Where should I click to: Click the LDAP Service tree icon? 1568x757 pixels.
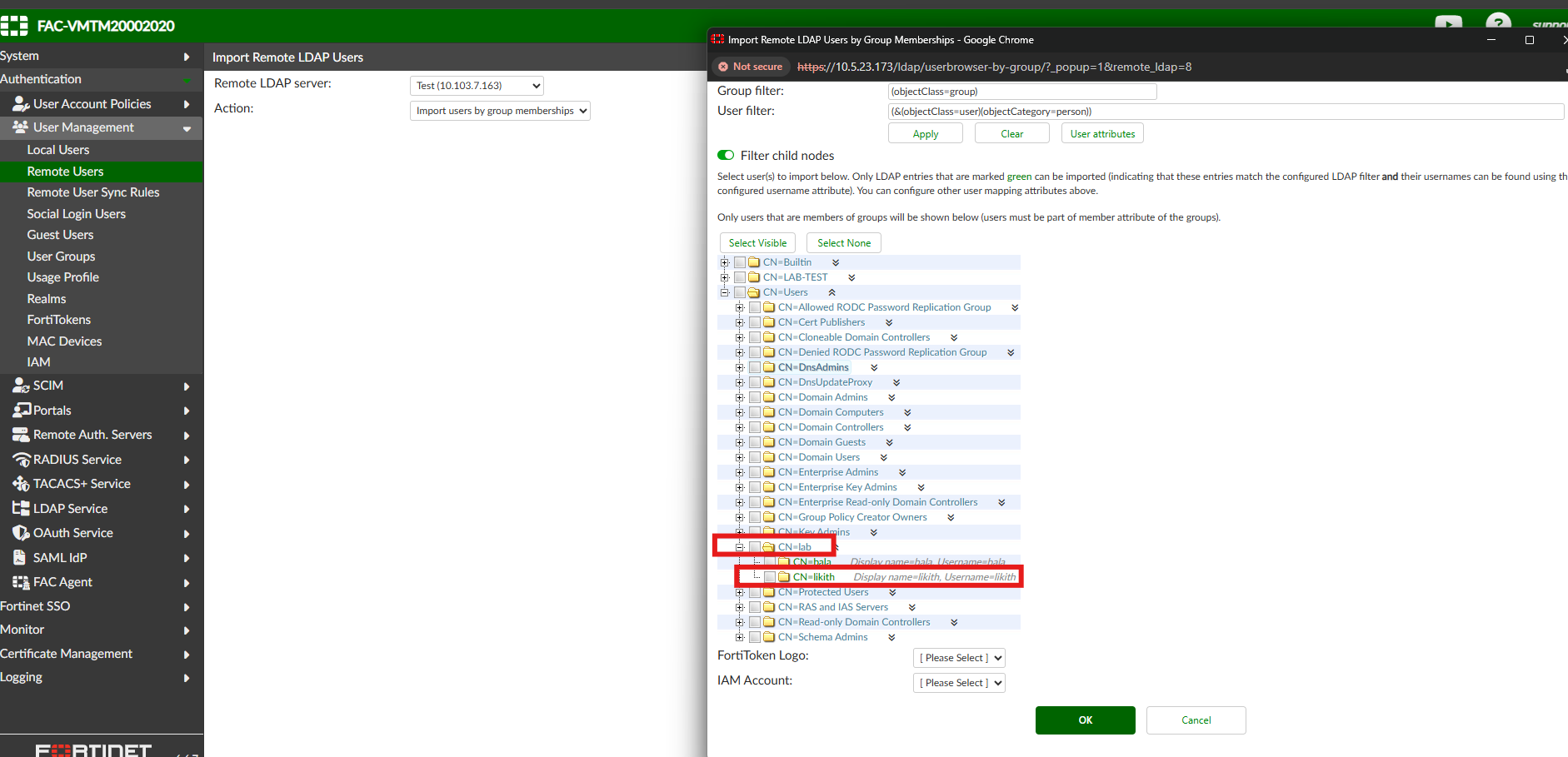21,509
